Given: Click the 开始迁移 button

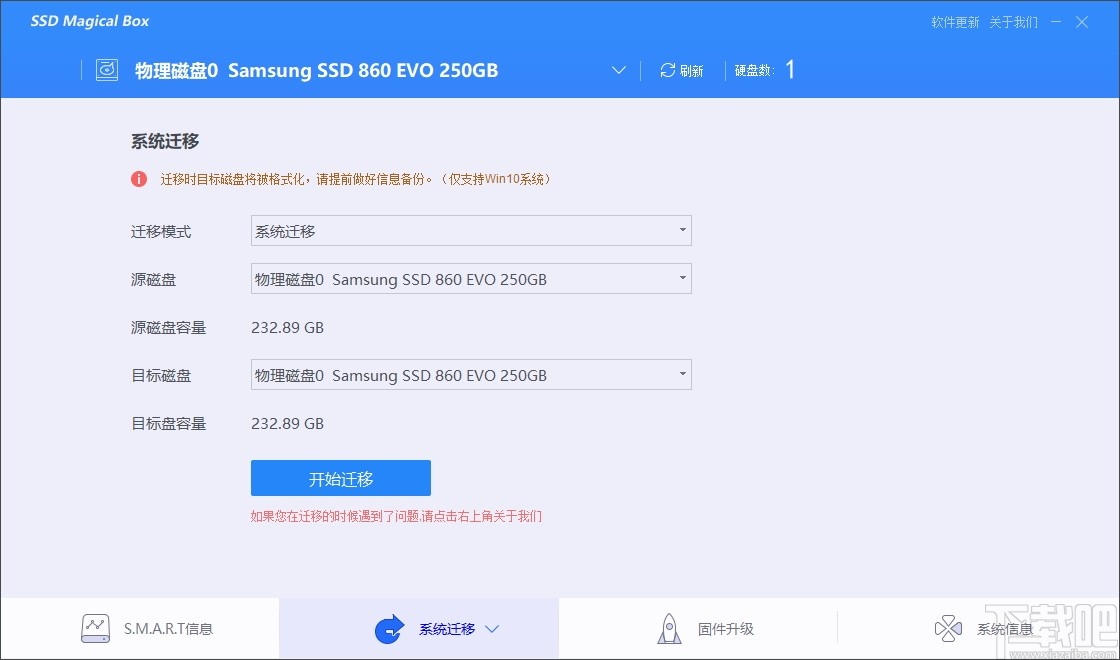Looking at the screenshot, I should point(341,479).
